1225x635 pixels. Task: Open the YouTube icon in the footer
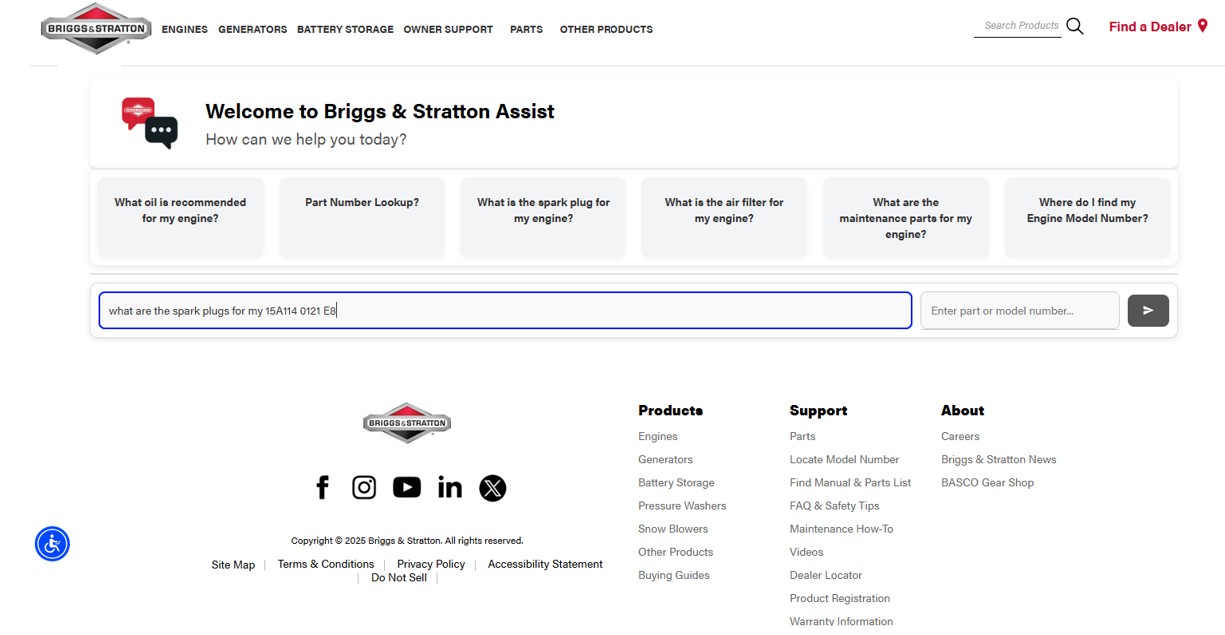click(407, 487)
